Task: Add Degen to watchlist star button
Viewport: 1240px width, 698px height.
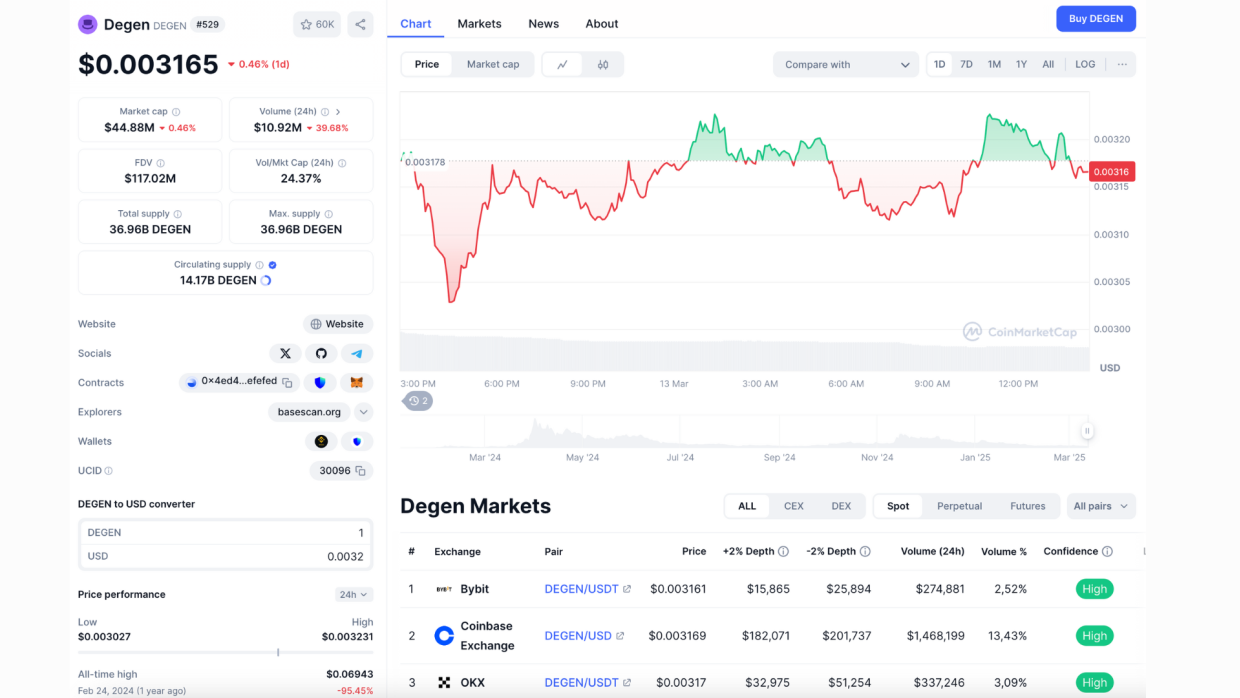Action: pos(317,24)
